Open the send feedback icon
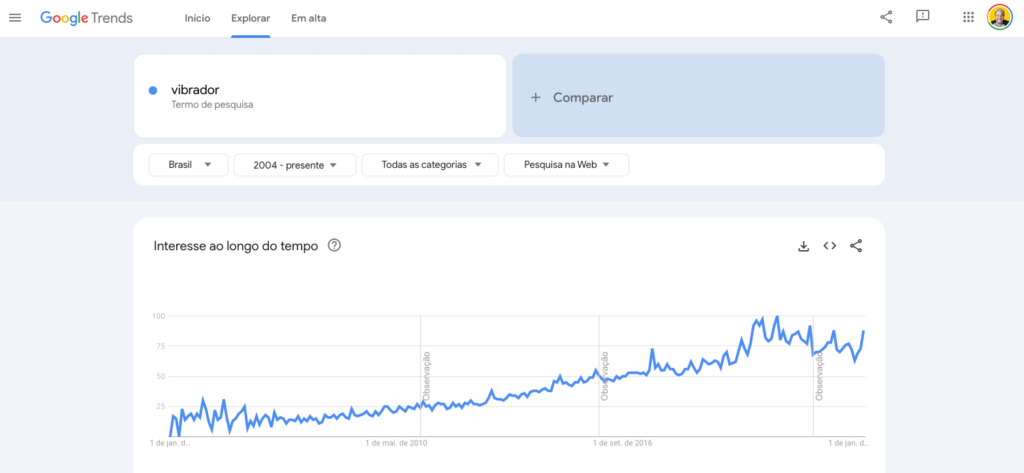1024x473 pixels. pos(923,17)
